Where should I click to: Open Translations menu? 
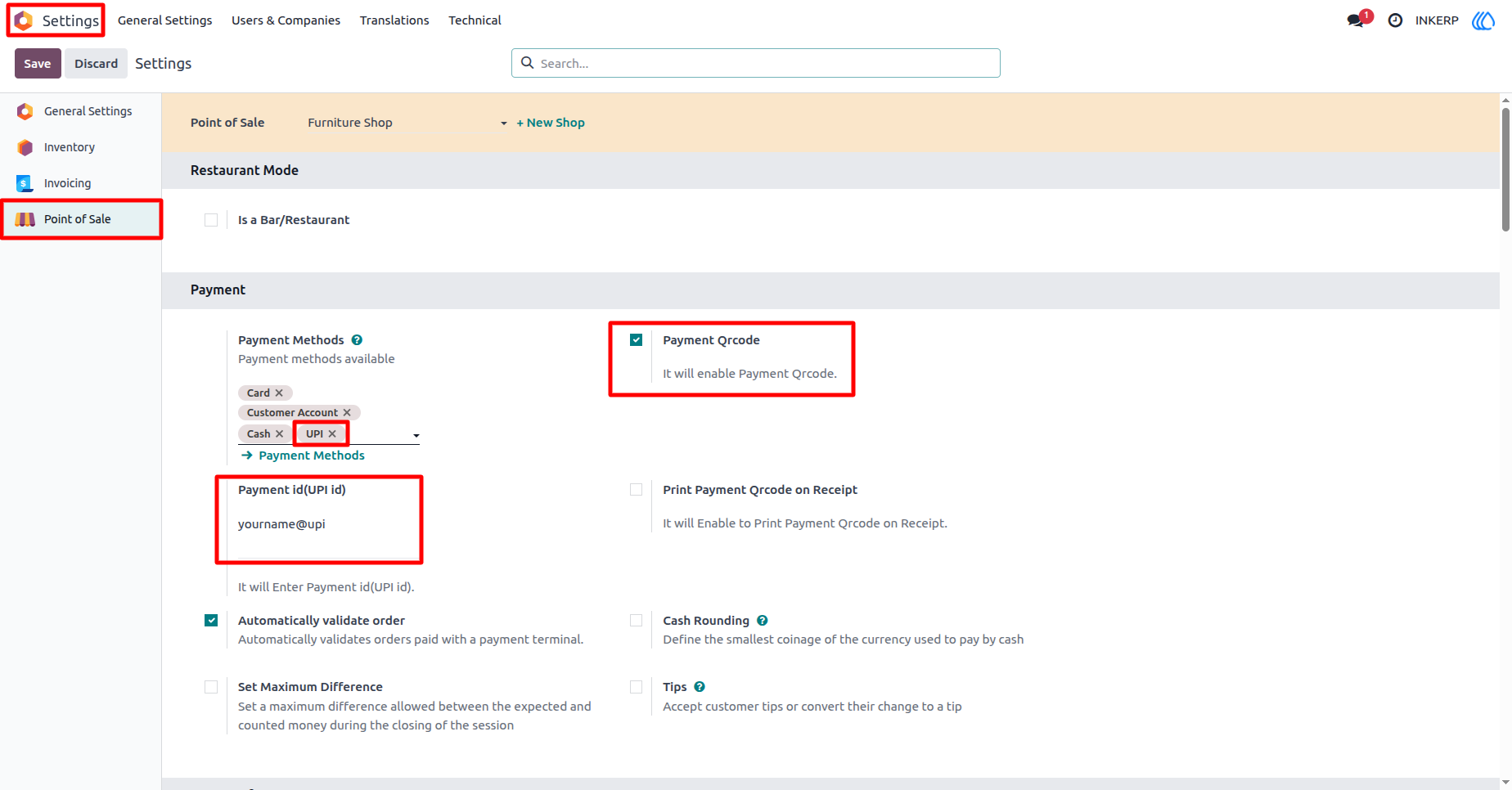394,20
